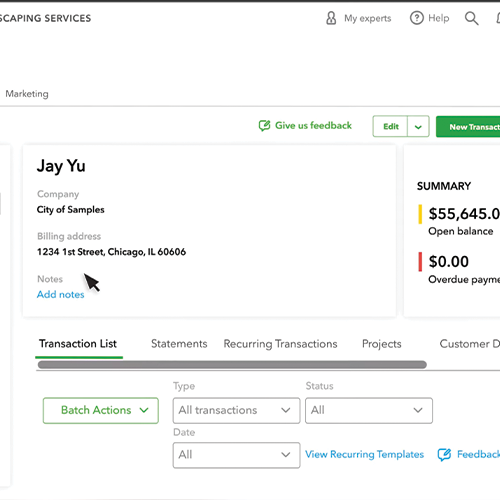Open the Batch Actions dropdown
This screenshot has height=500, width=500.
[x=101, y=410]
